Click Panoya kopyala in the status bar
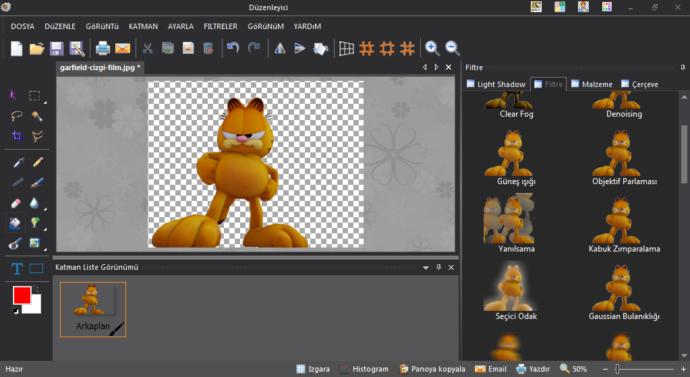The image size is (690, 377). pos(432,369)
